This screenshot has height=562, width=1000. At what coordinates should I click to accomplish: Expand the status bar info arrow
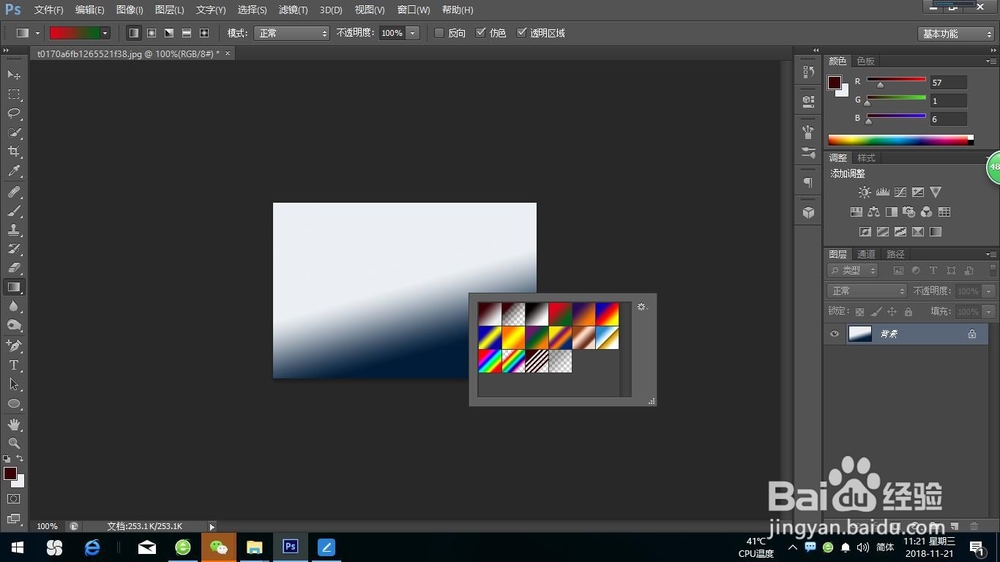click(x=212, y=526)
